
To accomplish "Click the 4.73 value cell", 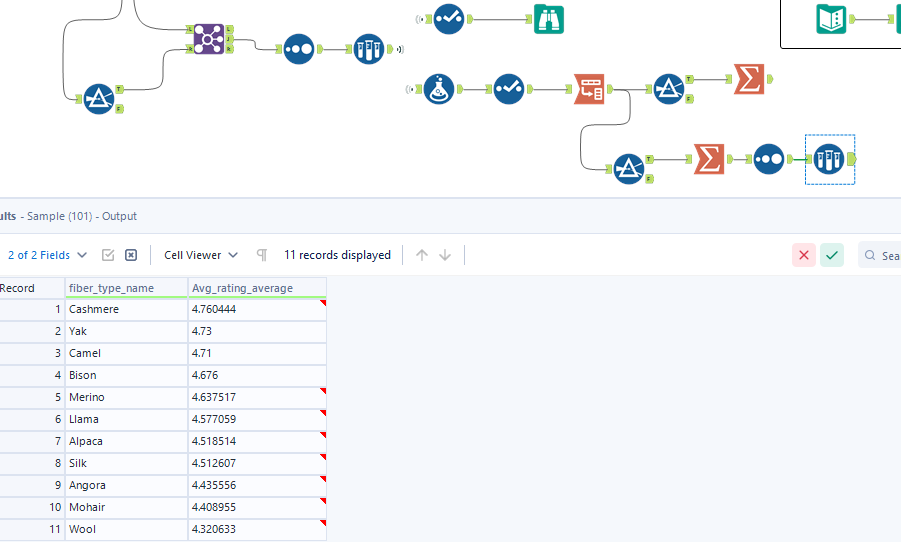I will (257, 331).
